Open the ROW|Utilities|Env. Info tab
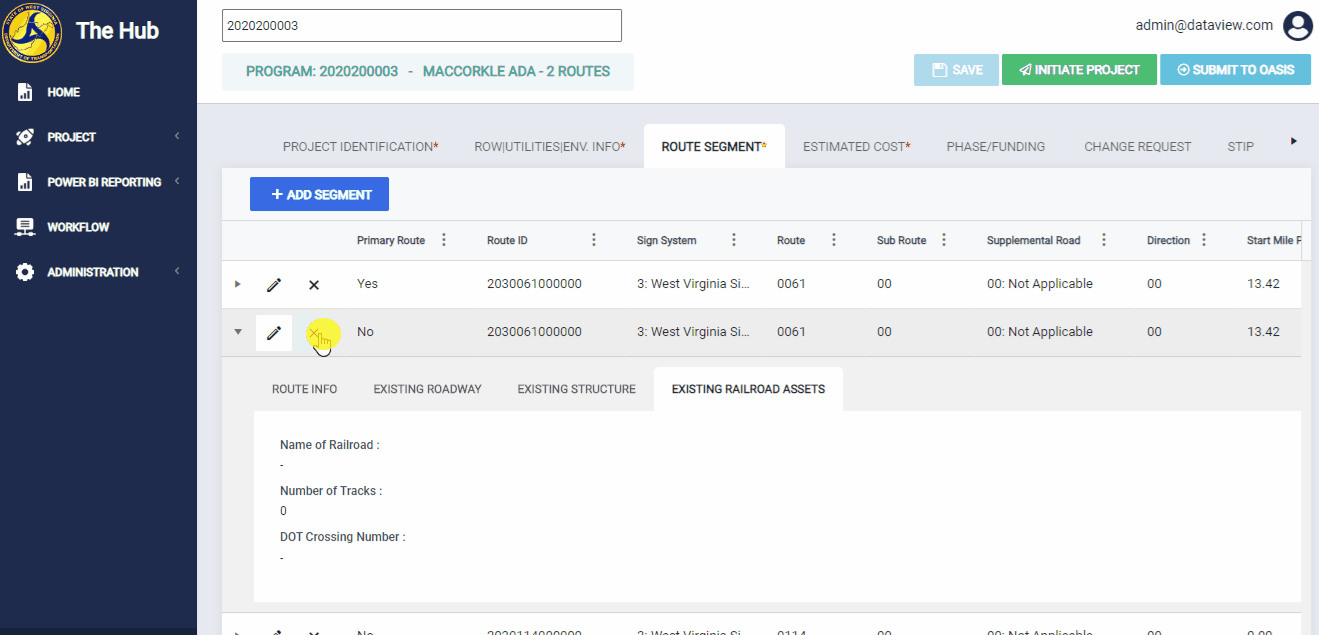 (x=550, y=146)
